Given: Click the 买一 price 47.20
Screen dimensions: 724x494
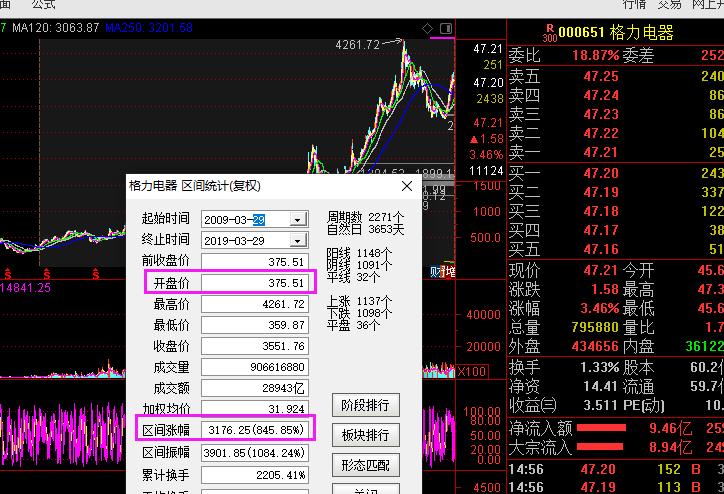Looking at the screenshot, I should tap(601, 173).
